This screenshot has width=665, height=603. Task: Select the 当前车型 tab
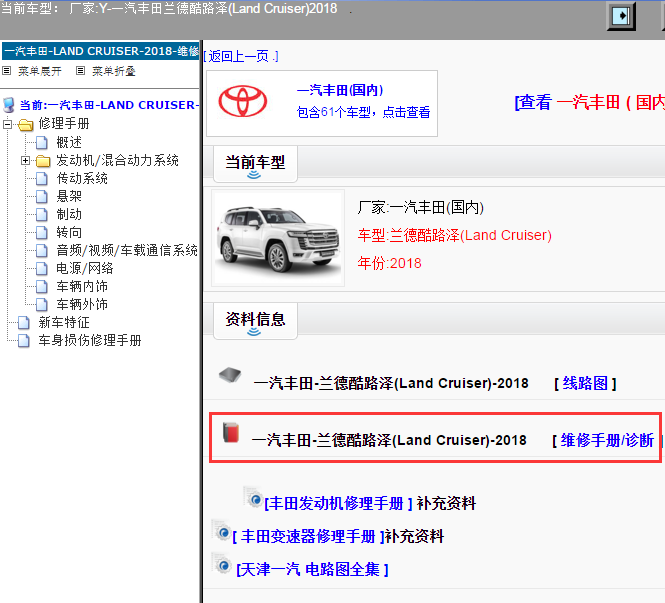(x=255, y=164)
